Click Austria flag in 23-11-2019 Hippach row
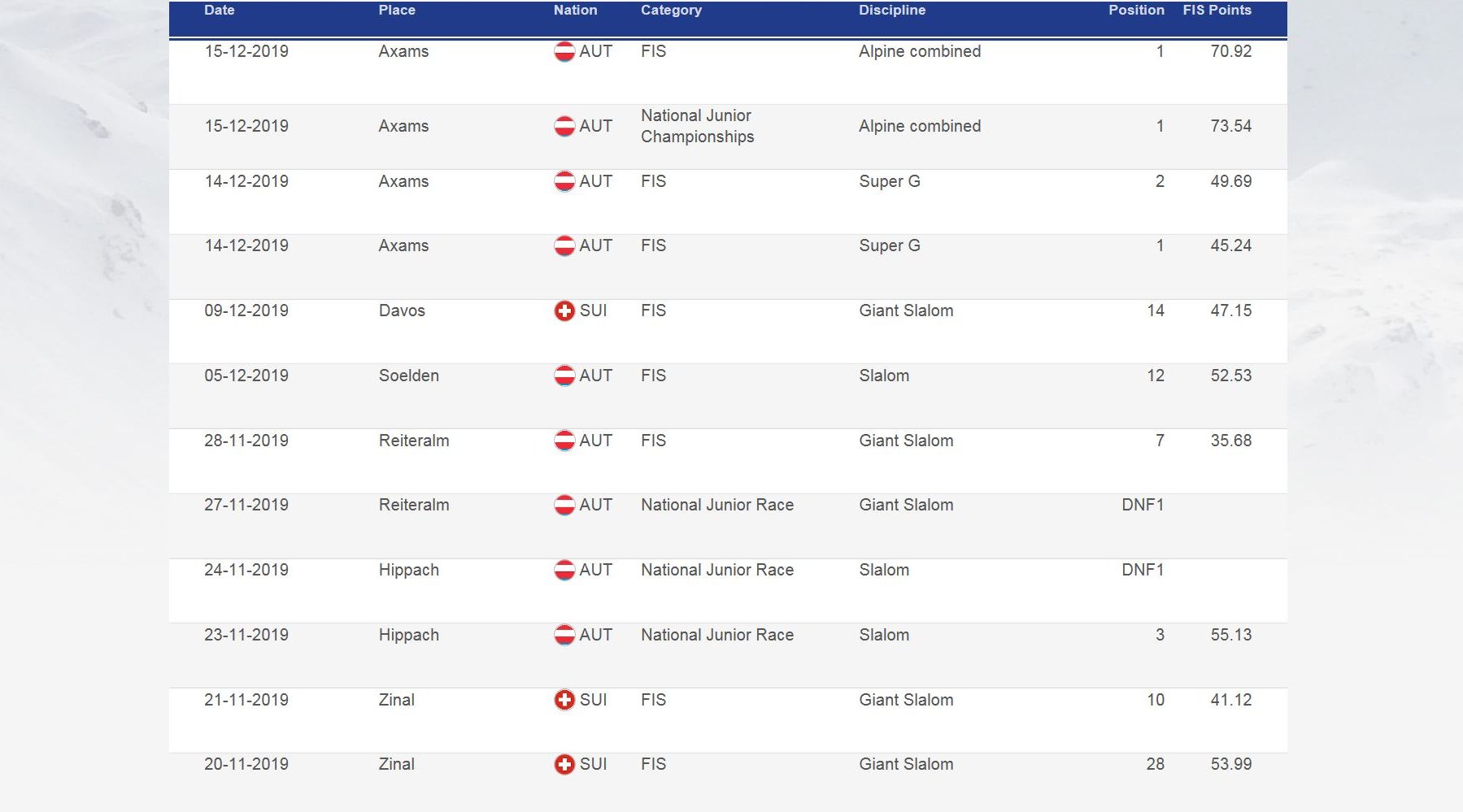The image size is (1463, 812). (x=564, y=635)
